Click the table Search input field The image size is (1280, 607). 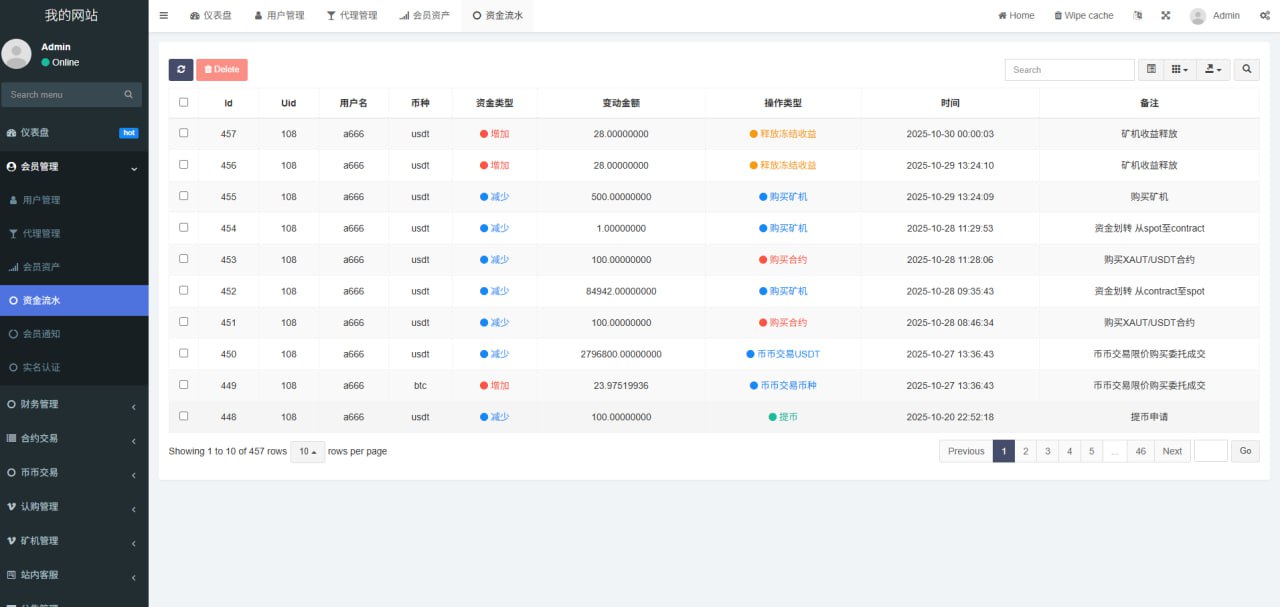pyautogui.click(x=1069, y=70)
